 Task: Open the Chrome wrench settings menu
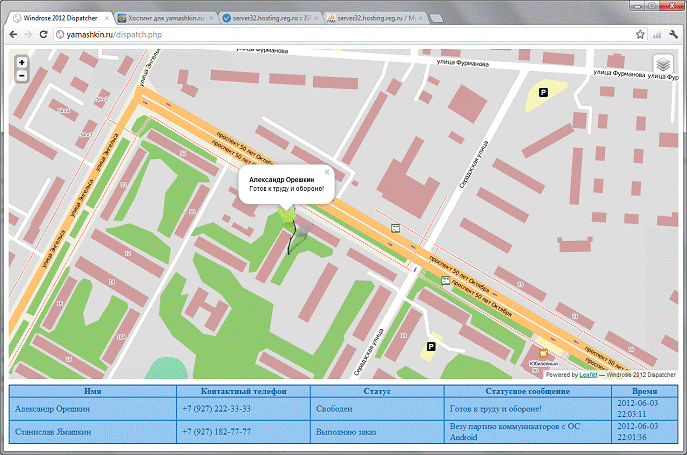point(671,34)
